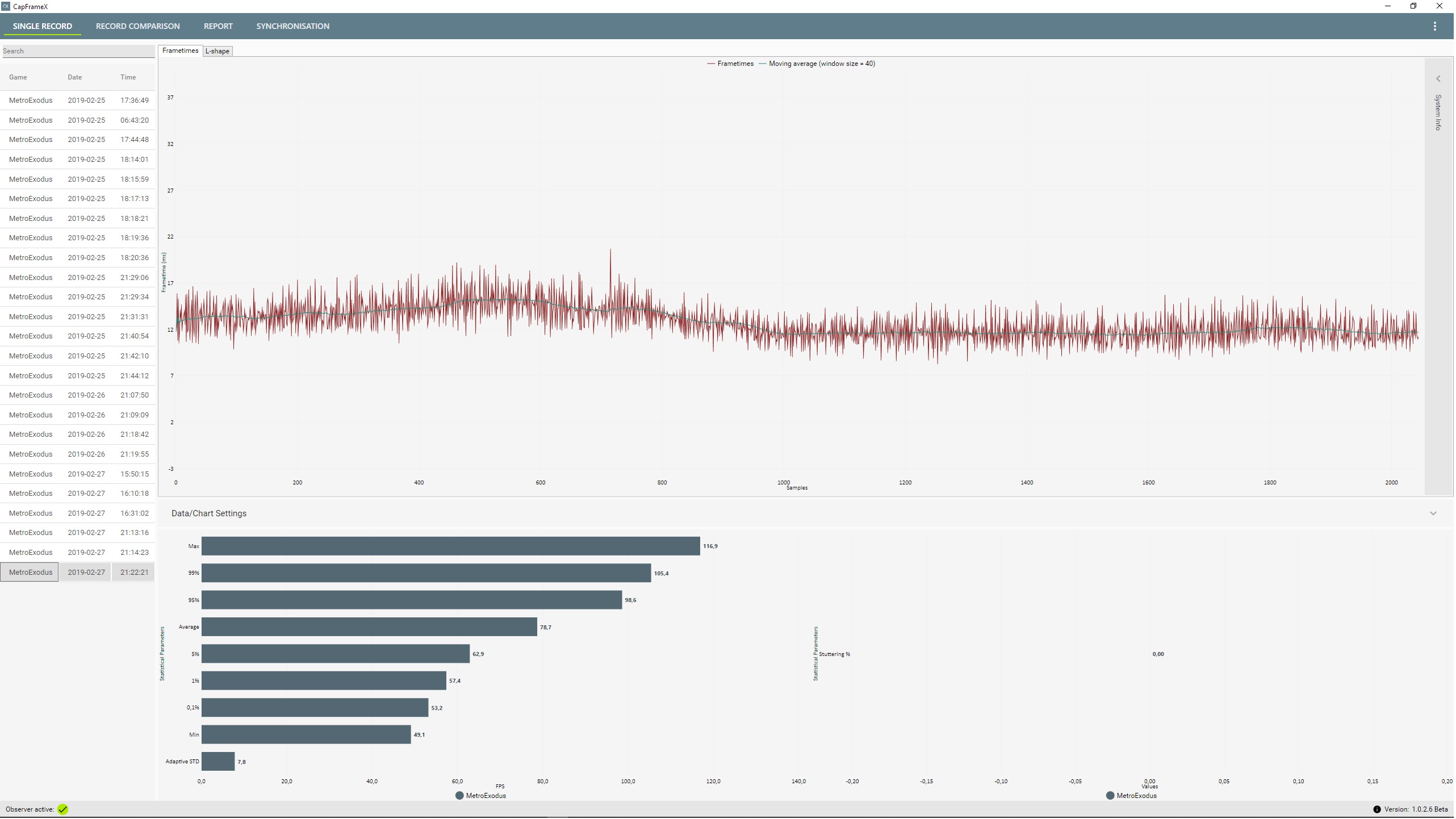The height and width of the screenshot is (819, 1456).
Task: Select the 2019-02-26 21:07:50 record
Action: (78, 396)
